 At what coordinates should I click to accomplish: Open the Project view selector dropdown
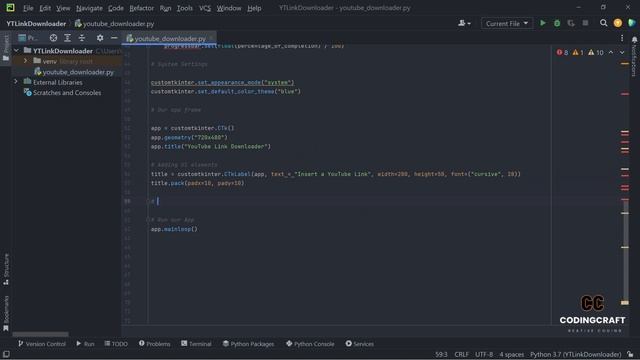28,38
